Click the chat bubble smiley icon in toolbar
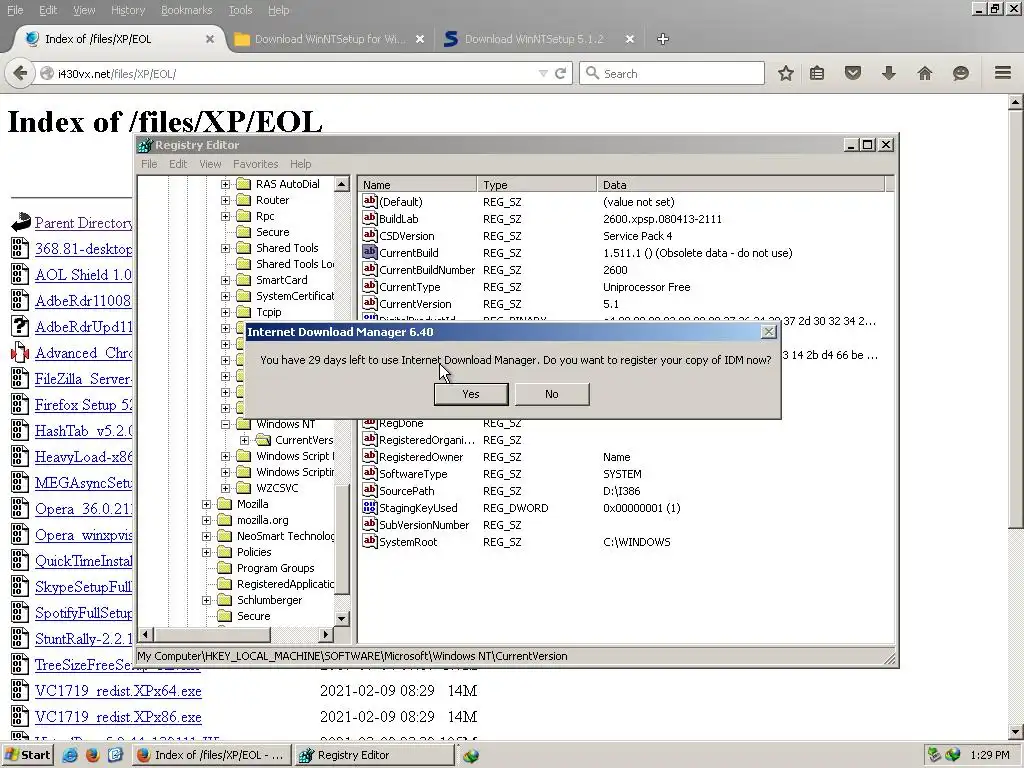Viewport: 1024px width, 768px height. tap(961, 73)
